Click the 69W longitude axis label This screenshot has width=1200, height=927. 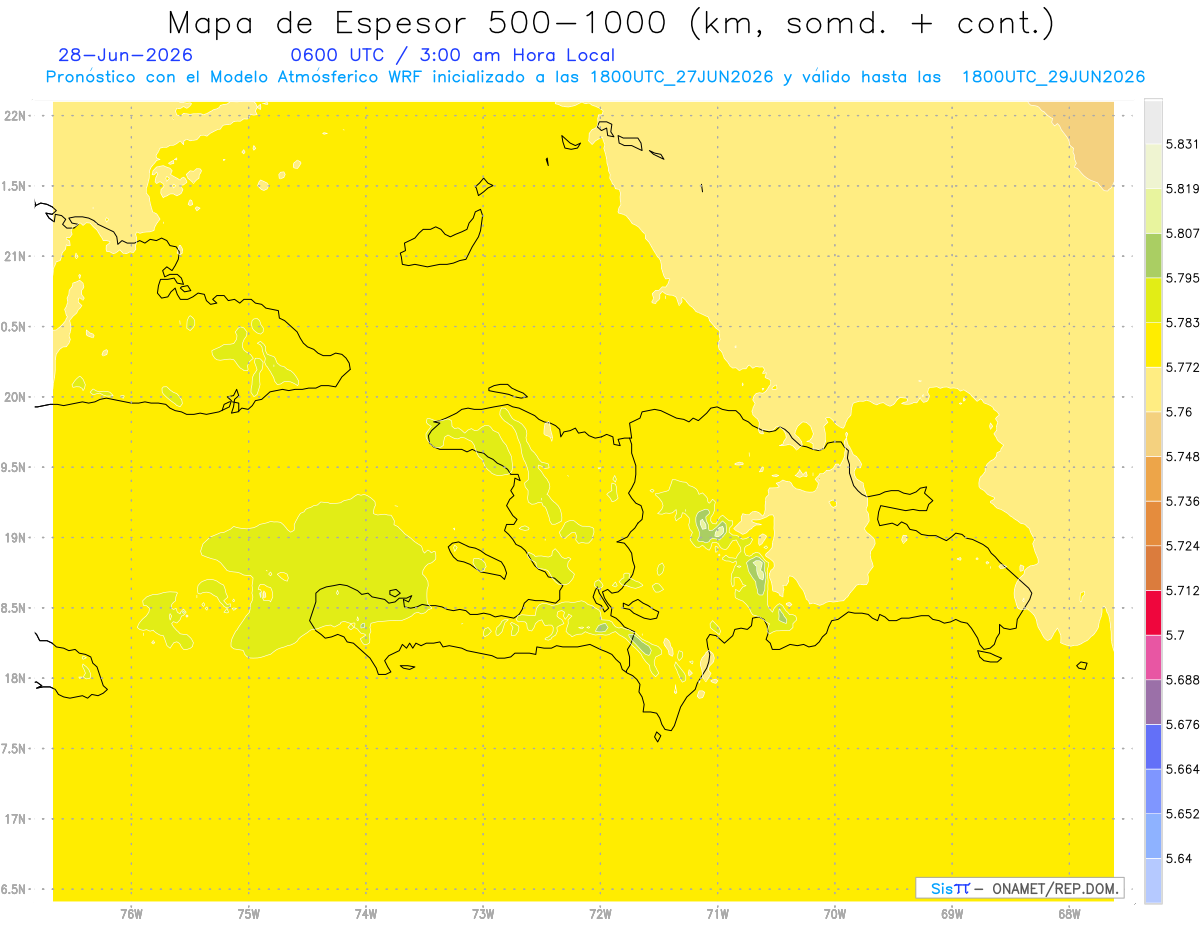[952, 914]
